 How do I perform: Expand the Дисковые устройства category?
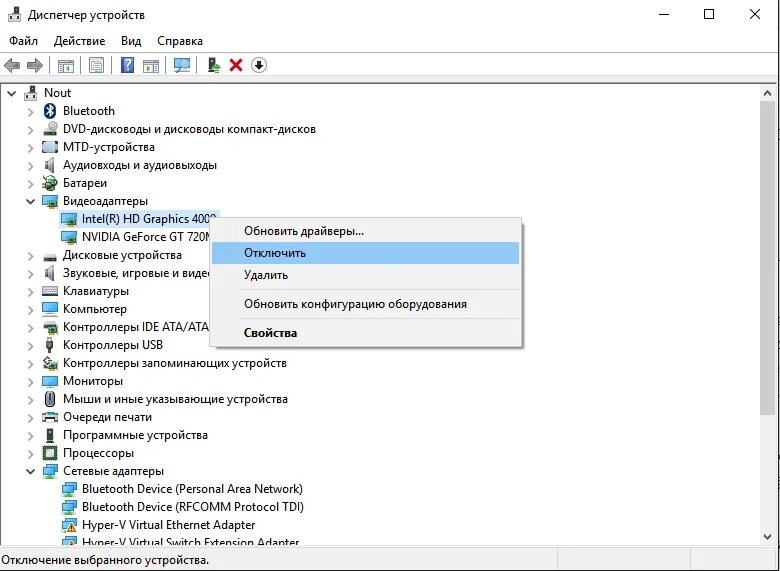pos(30,256)
